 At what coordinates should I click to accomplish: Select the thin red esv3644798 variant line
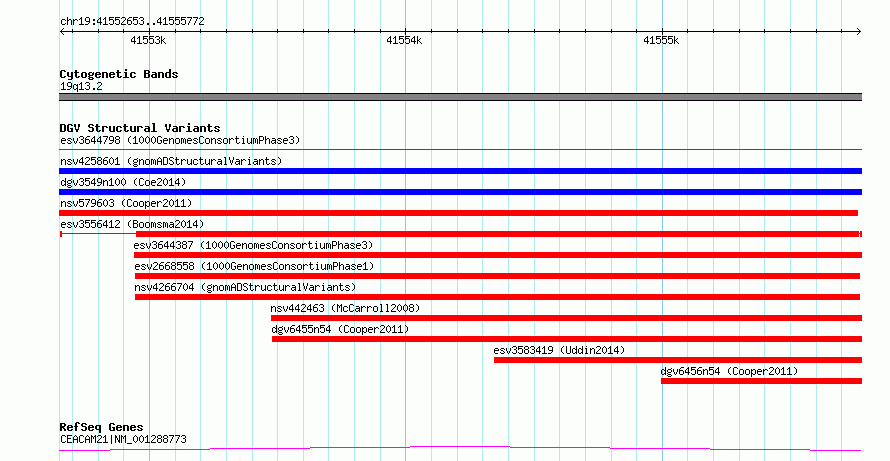click(460, 150)
